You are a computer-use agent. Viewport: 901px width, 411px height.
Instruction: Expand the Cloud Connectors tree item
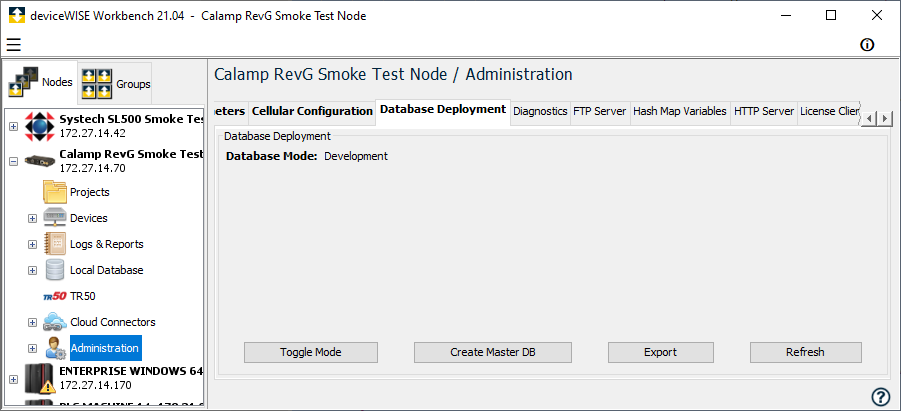click(33, 322)
